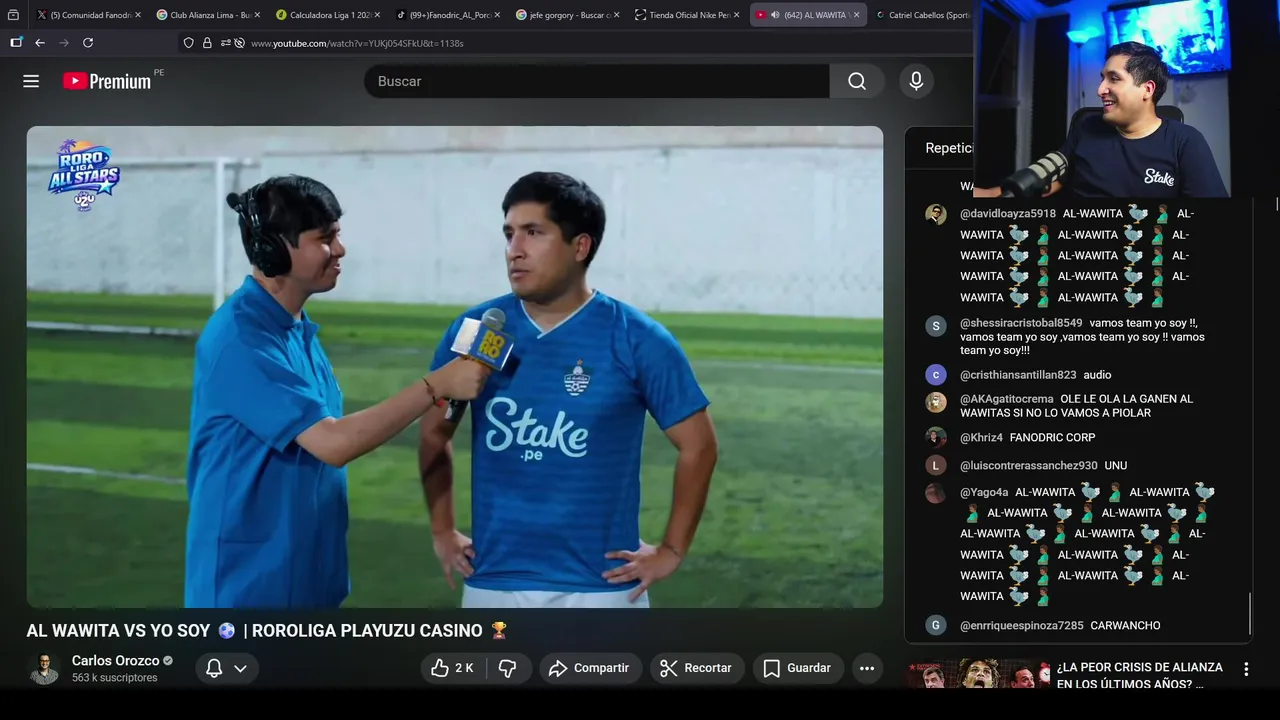The width and height of the screenshot is (1280, 720).
Task: Click the FANODRIC CORP chat message
Action: pos(1052,438)
